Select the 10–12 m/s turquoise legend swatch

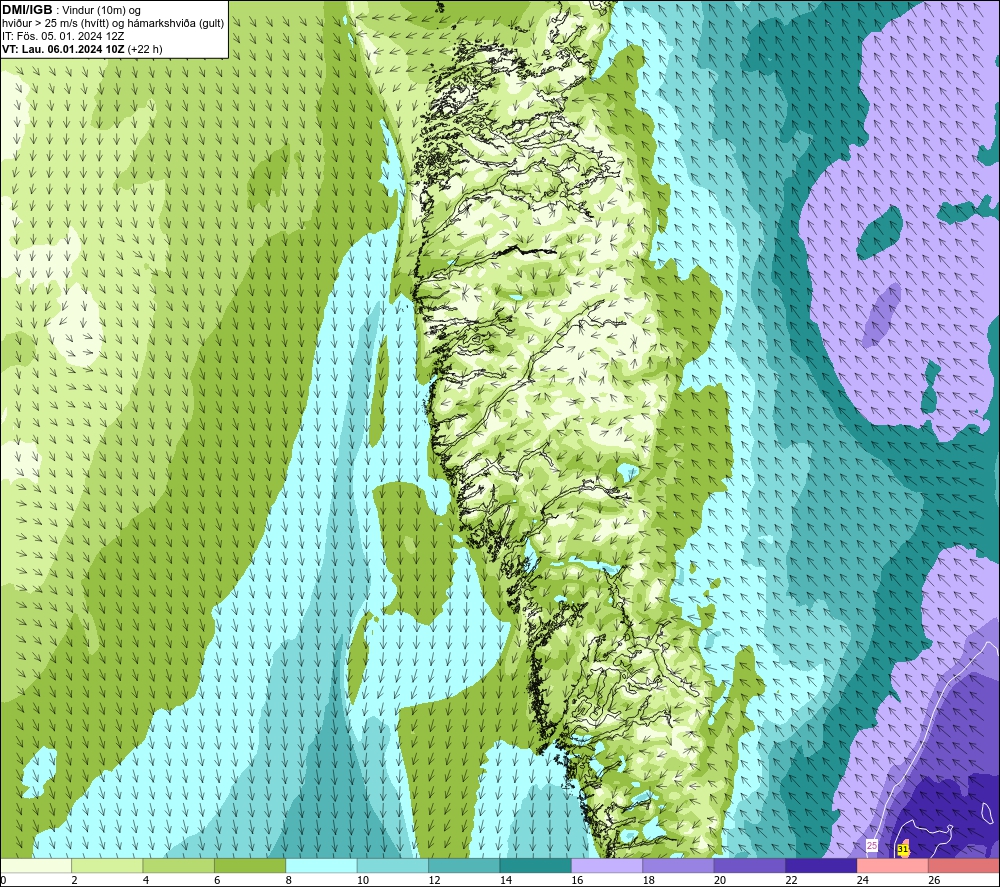pyautogui.click(x=393, y=866)
